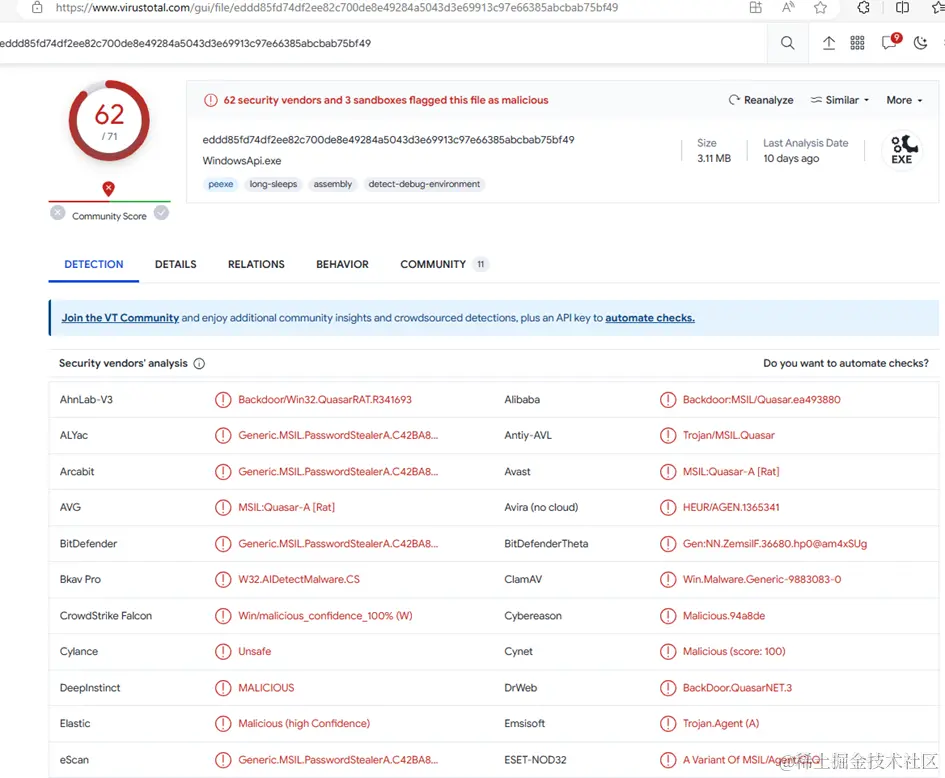Image resolution: width=945 pixels, height=778 pixels.
Task: Open the VirusTotal apps grid icon
Action: pyautogui.click(x=857, y=43)
